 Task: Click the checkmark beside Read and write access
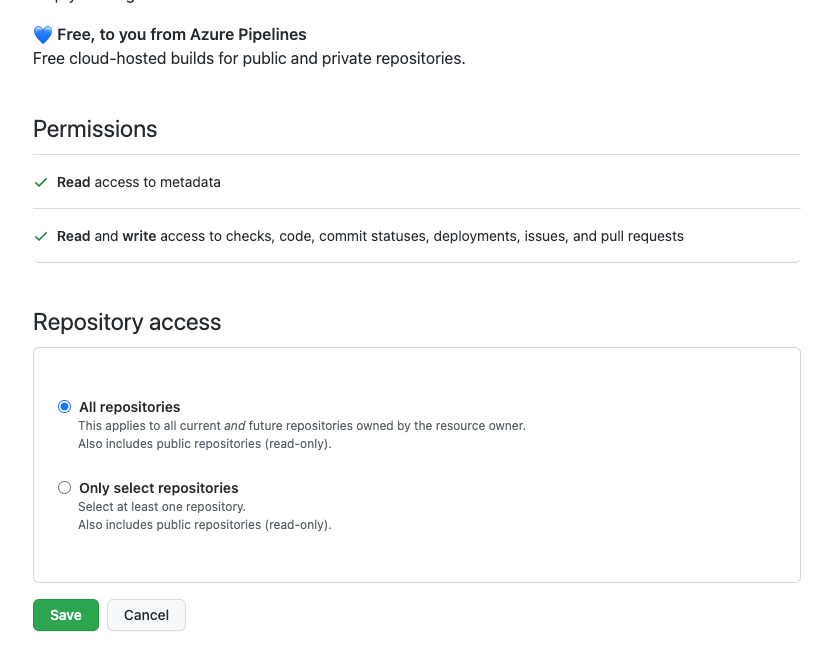pyautogui.click(x=41, y=237)
